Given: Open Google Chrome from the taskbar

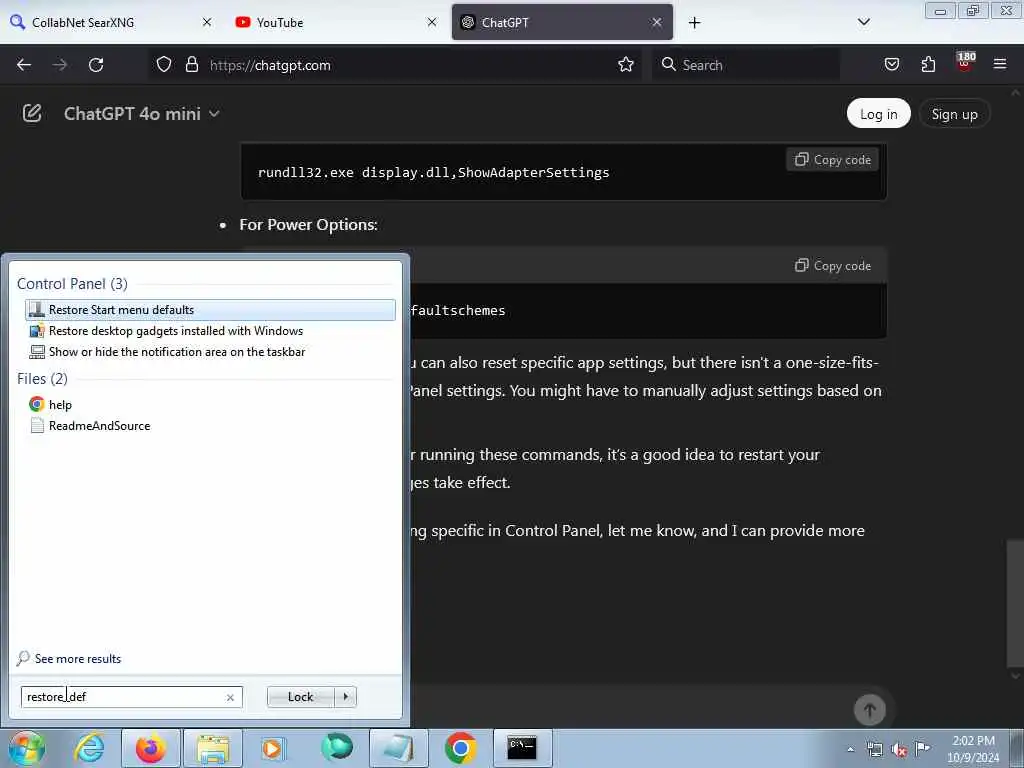Looking at the screenshot, I should [460, 748].
